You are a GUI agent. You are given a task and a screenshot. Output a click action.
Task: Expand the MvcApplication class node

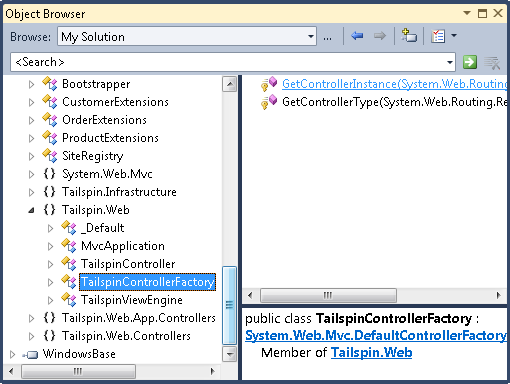tap(50, 246)
